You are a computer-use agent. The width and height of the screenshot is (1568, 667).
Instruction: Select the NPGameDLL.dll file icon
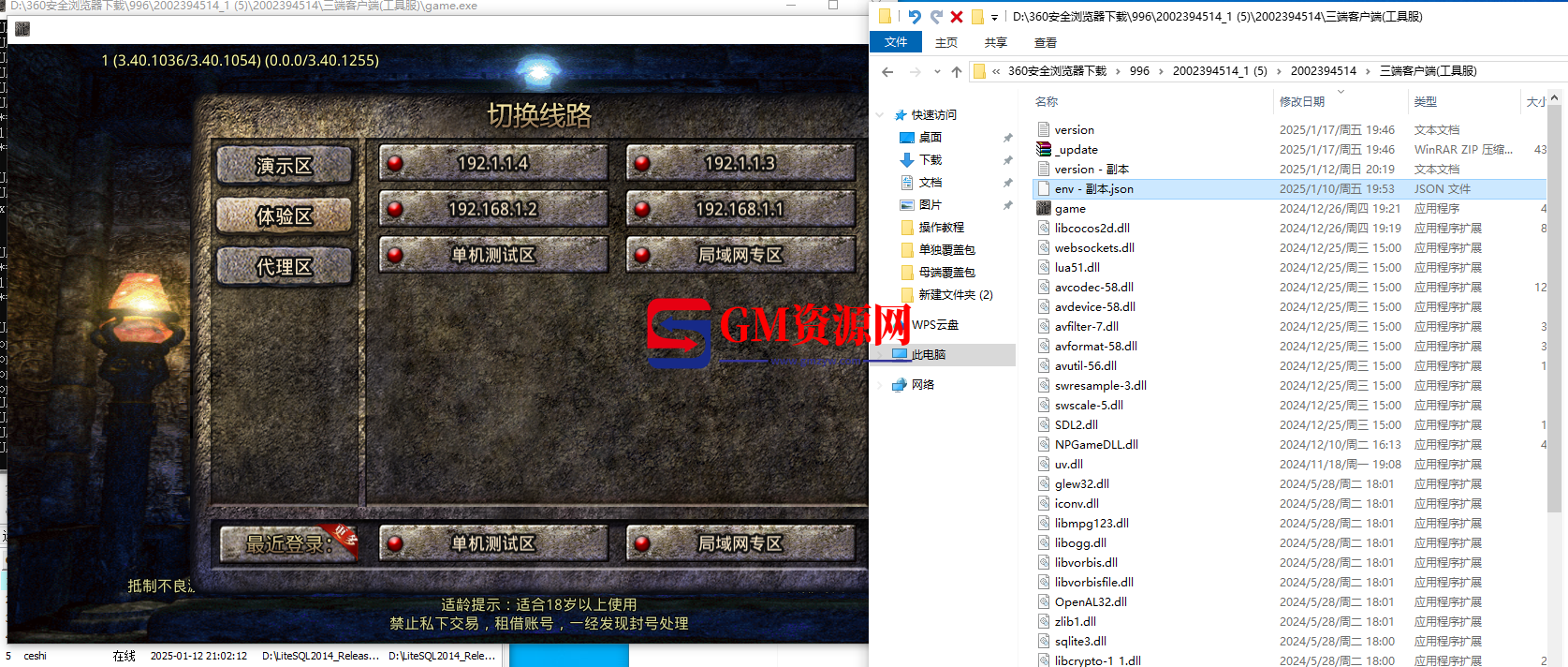tap(1044, 444)
